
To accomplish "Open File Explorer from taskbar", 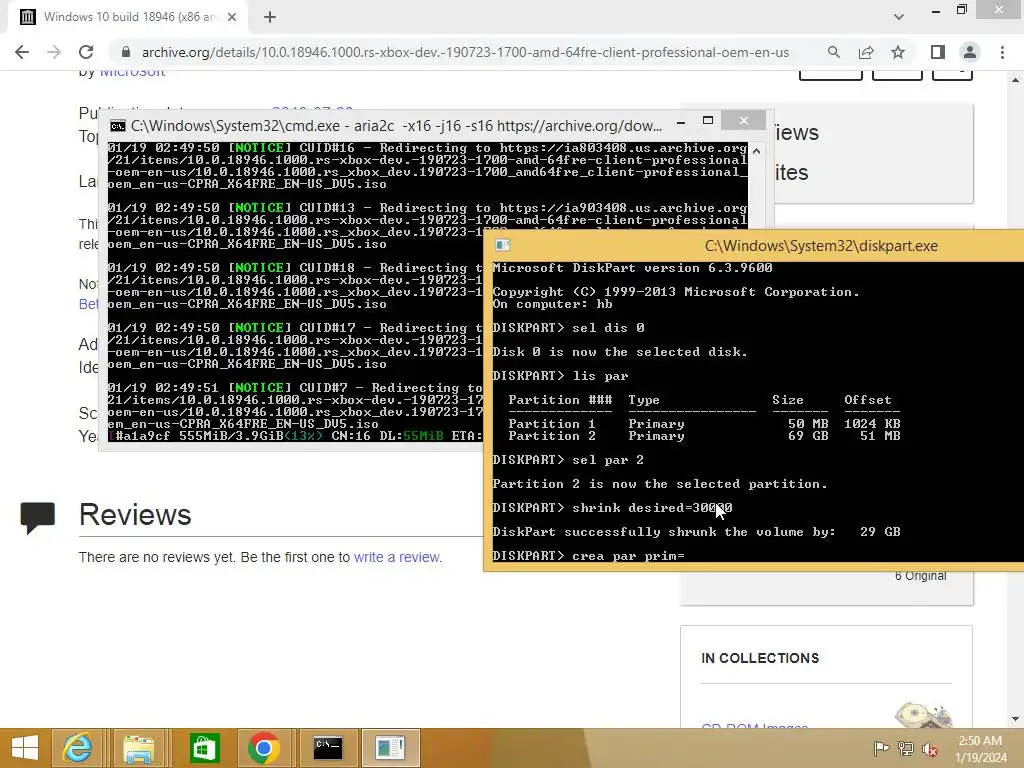I will [x=138, y=748].
